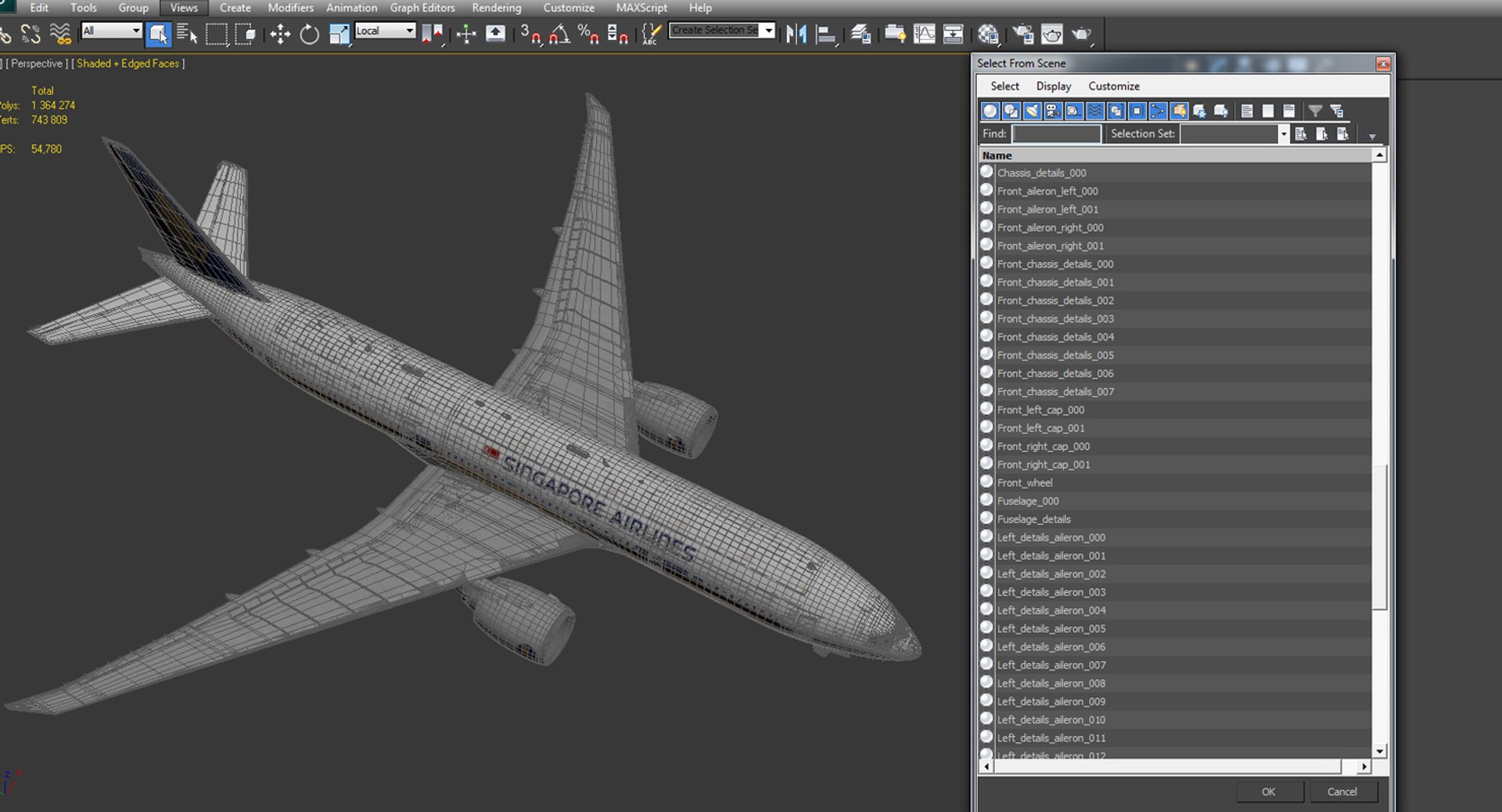Viewport: 1502px width, 812px height.
Task: Toggle Display Shapes filter in Select From Scene
Action: point(1012,111)
